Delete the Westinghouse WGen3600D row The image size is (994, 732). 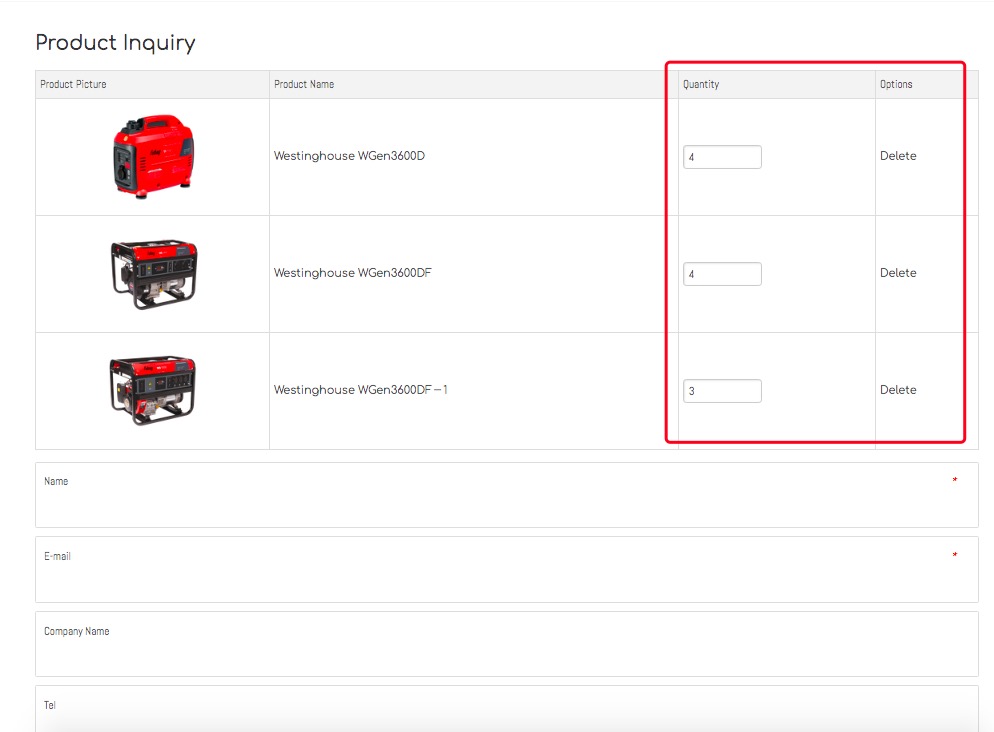click(897, 156)
